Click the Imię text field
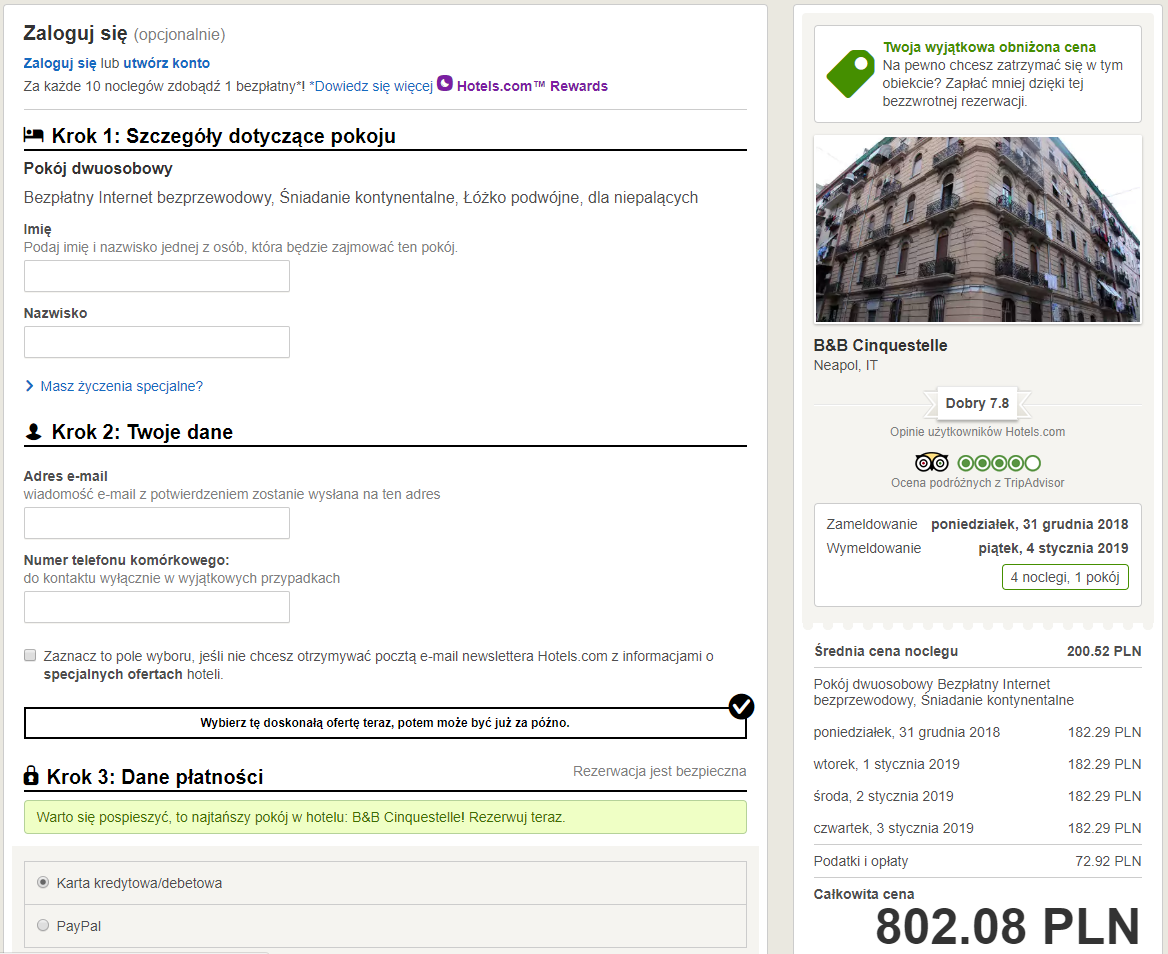The width and height of the screenshot is (1168, 954). [x=157, y=276]
